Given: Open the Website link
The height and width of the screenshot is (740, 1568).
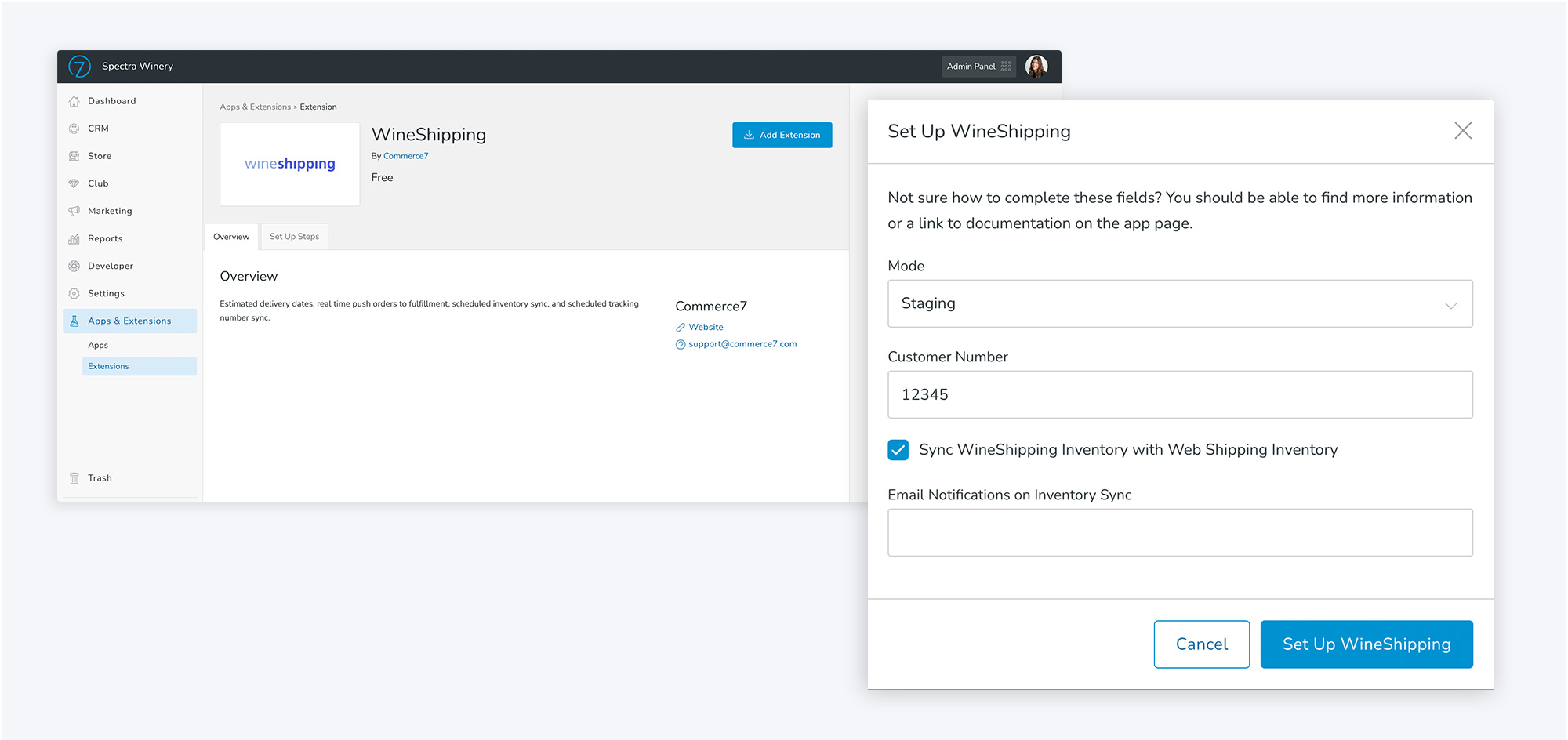Looking at the screenshot, I should click(x=706, y=328).
